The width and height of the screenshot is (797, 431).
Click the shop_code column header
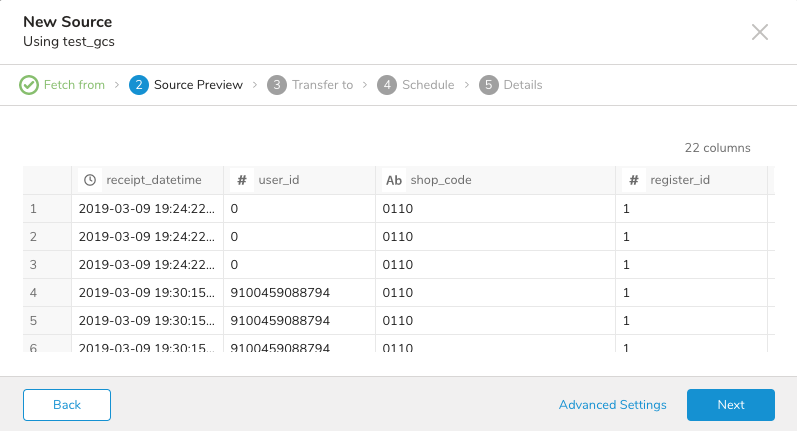pos(496,180)
